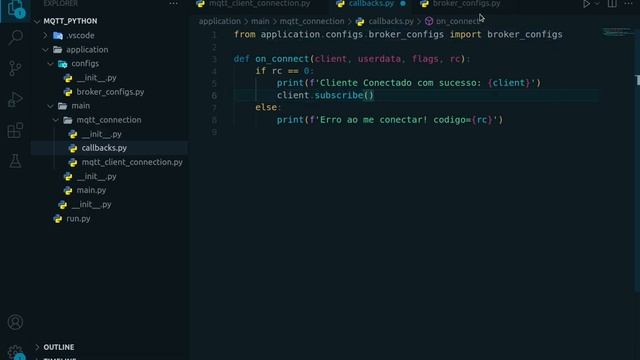Viewport: 640px width, 360px height.
Task: Run the Python file with play button
Action: [586, 4]
